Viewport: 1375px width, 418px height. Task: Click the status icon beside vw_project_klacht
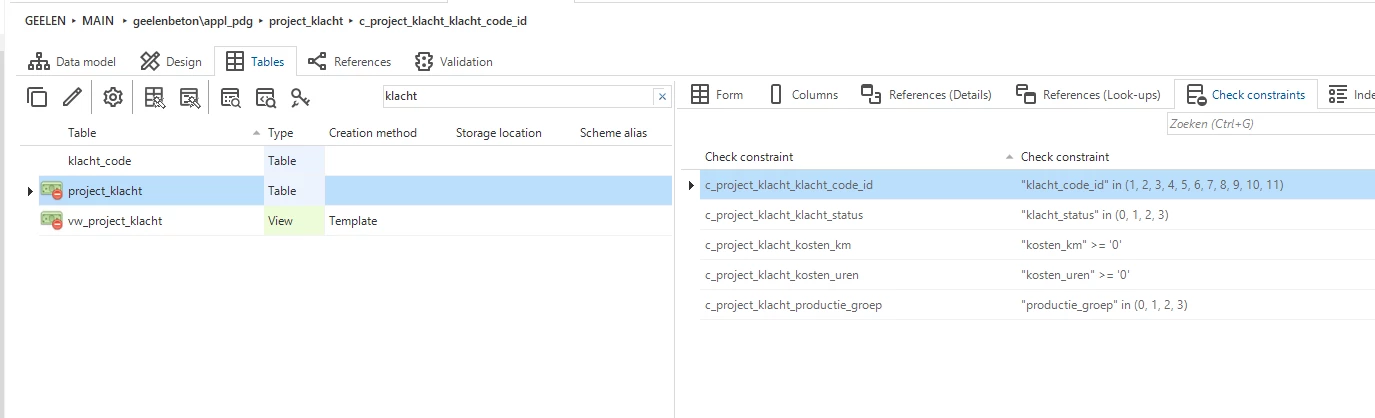52,220
